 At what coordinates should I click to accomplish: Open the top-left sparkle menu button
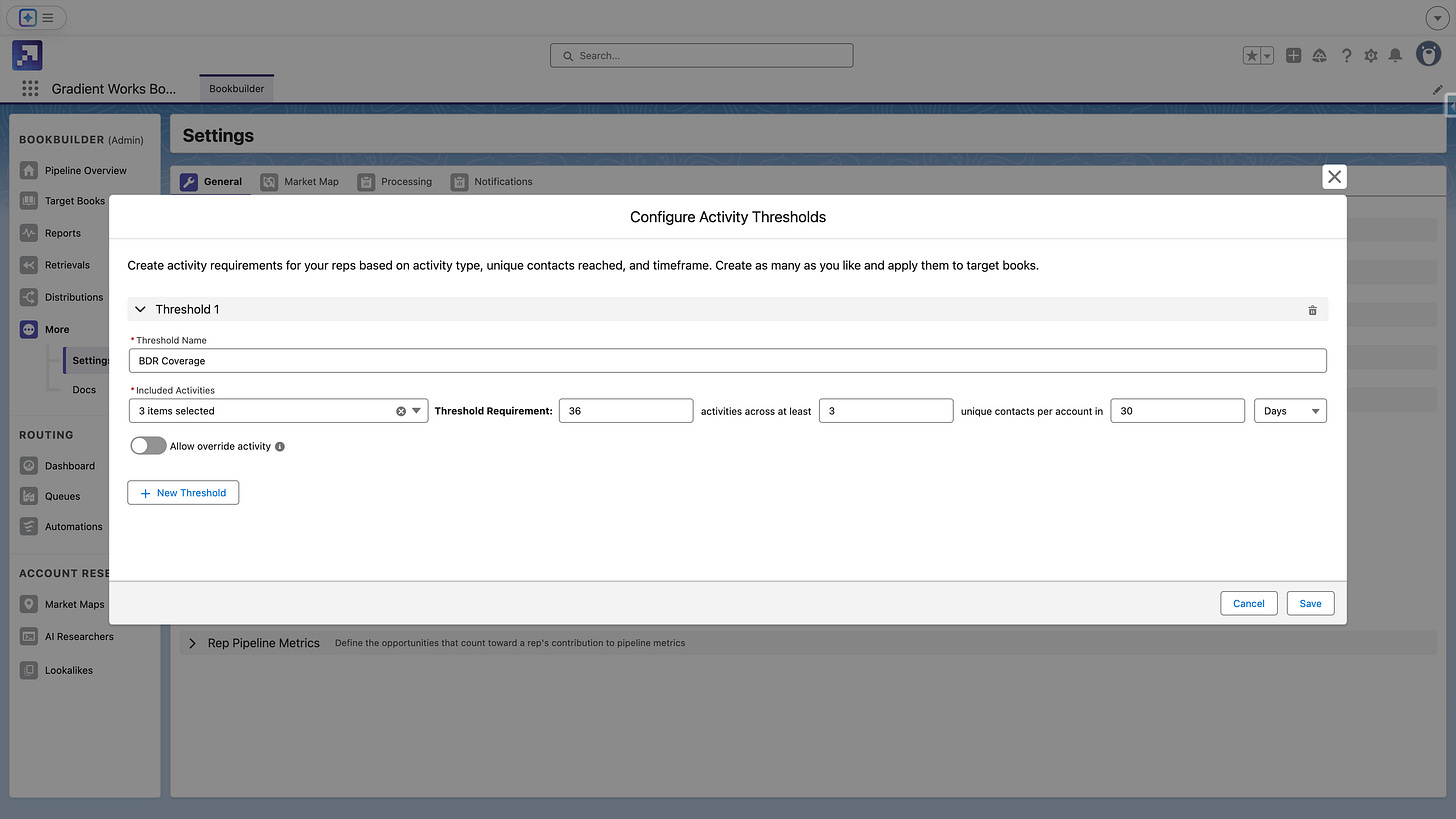coord(37,17)
